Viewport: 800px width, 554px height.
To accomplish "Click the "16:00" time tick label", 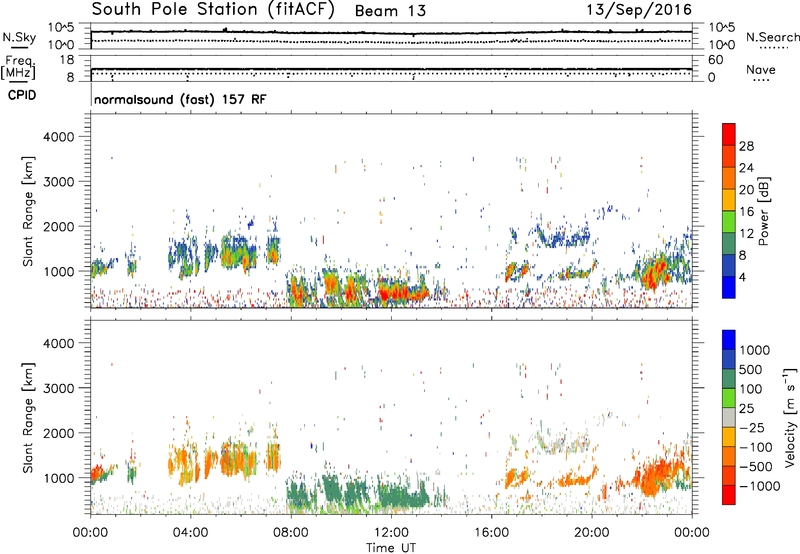I will click(491, 533).
